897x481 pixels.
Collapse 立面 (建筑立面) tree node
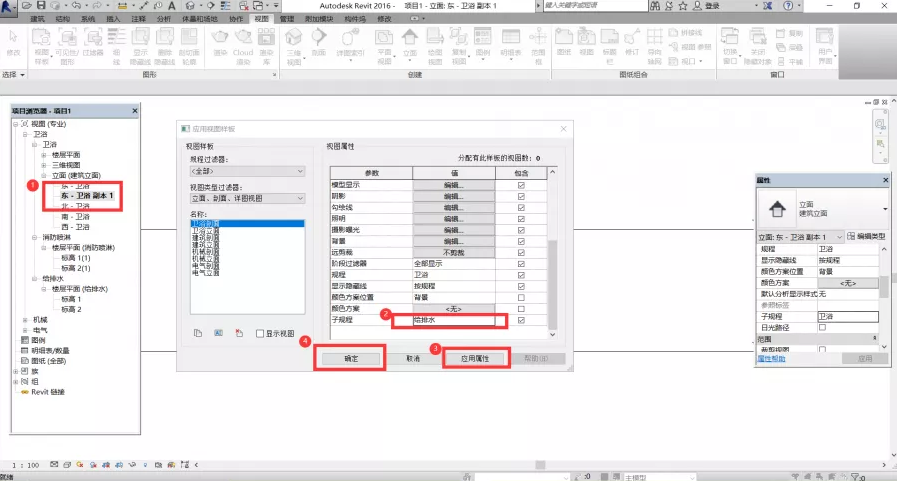[x=44, y=176]
